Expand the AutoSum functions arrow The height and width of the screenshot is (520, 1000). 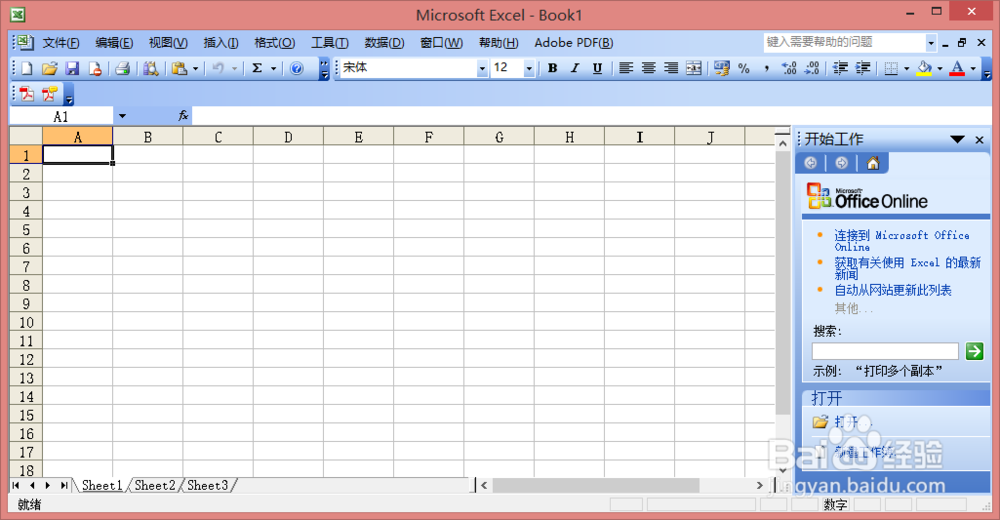[273, 68]
